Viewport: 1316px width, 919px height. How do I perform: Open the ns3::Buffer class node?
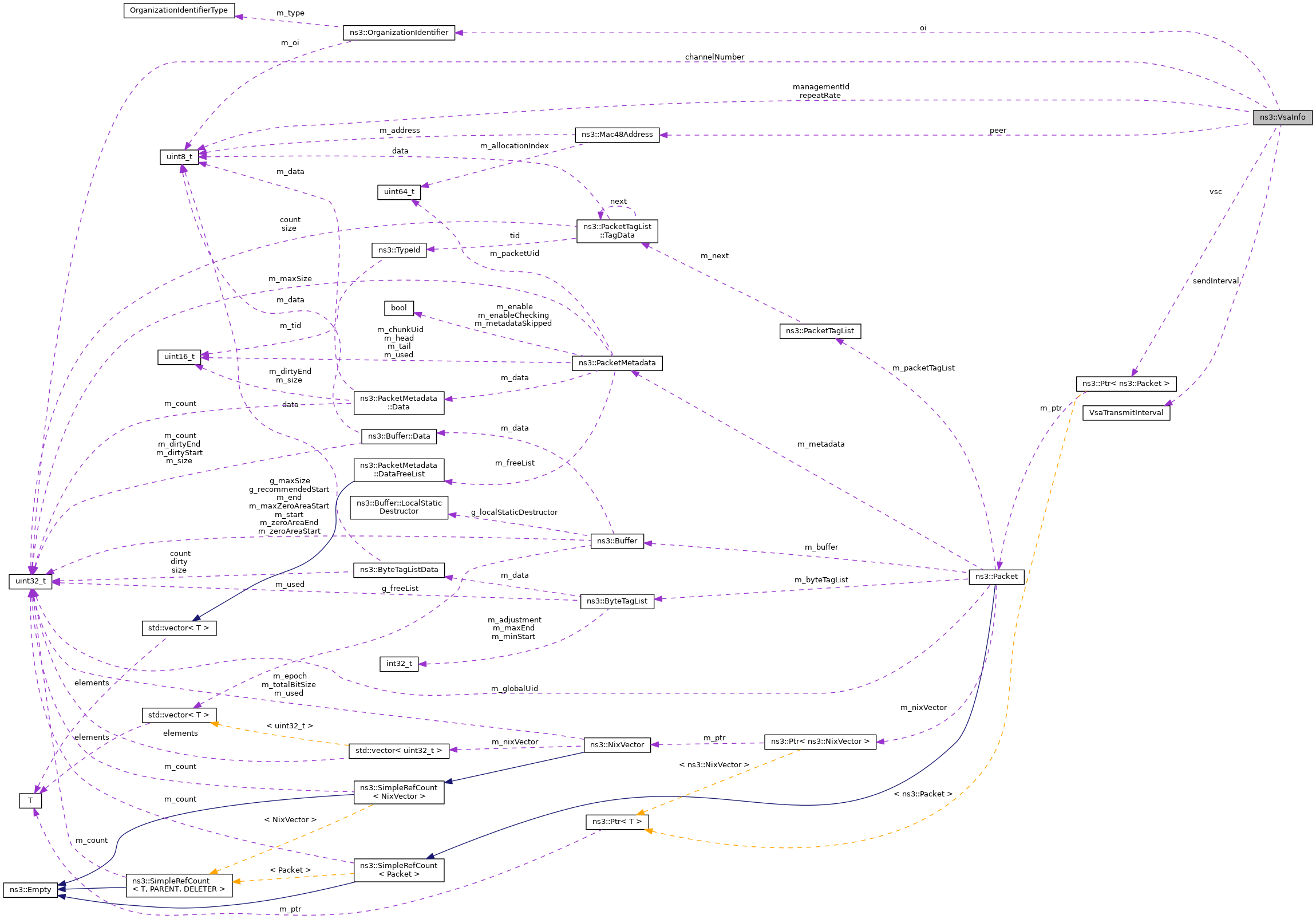[616, 541]
